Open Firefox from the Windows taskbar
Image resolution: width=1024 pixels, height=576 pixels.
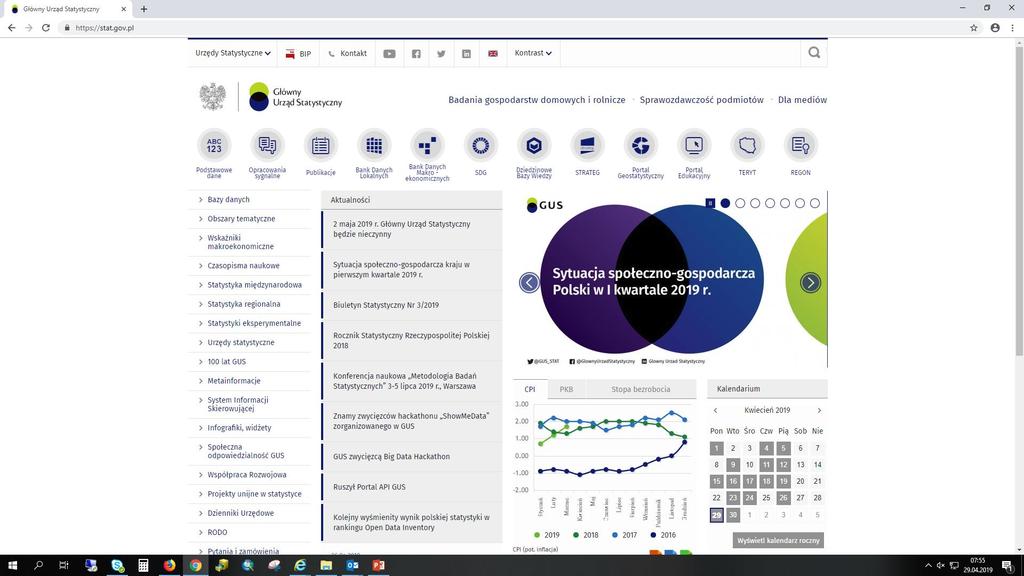tap(169, 566)
